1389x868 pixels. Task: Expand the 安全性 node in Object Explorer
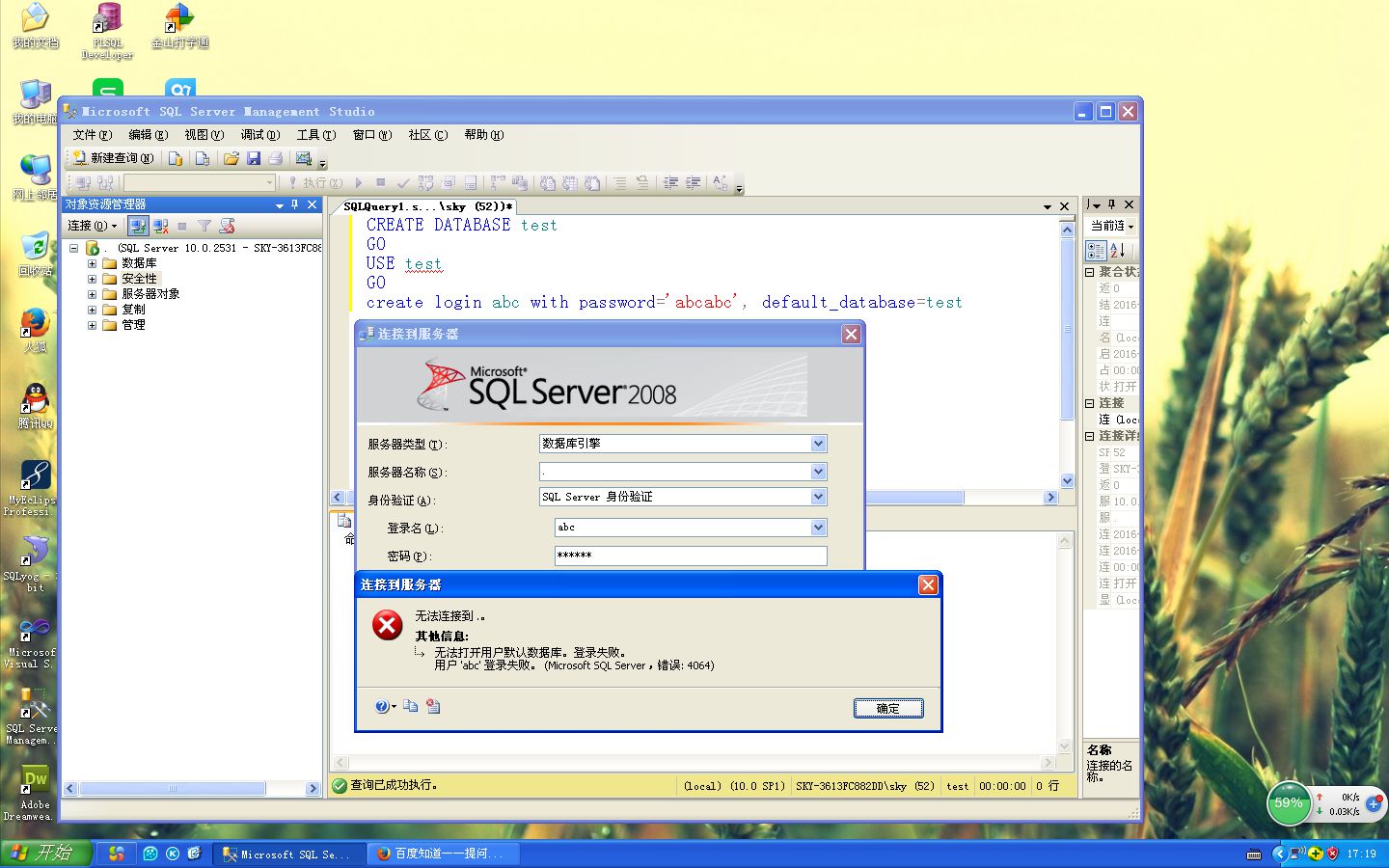[x=93, y=279]
